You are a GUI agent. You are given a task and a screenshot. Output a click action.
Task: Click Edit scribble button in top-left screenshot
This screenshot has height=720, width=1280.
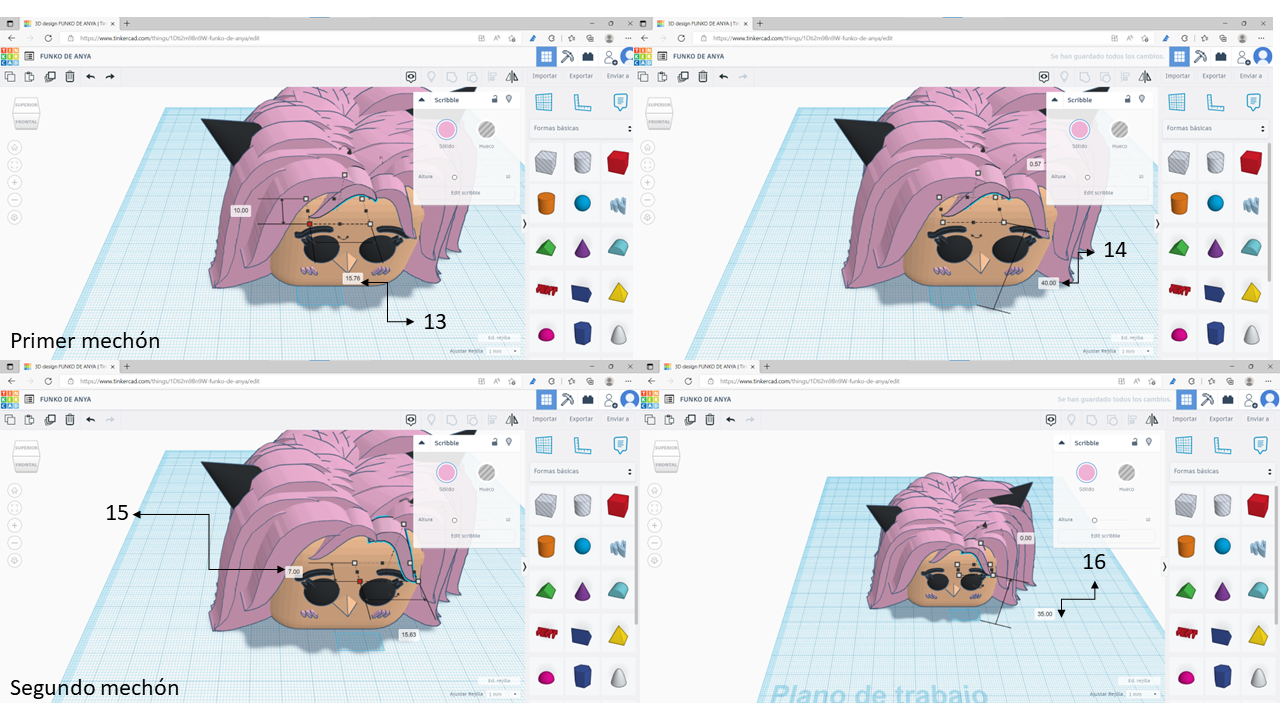[x=464, y=192]
